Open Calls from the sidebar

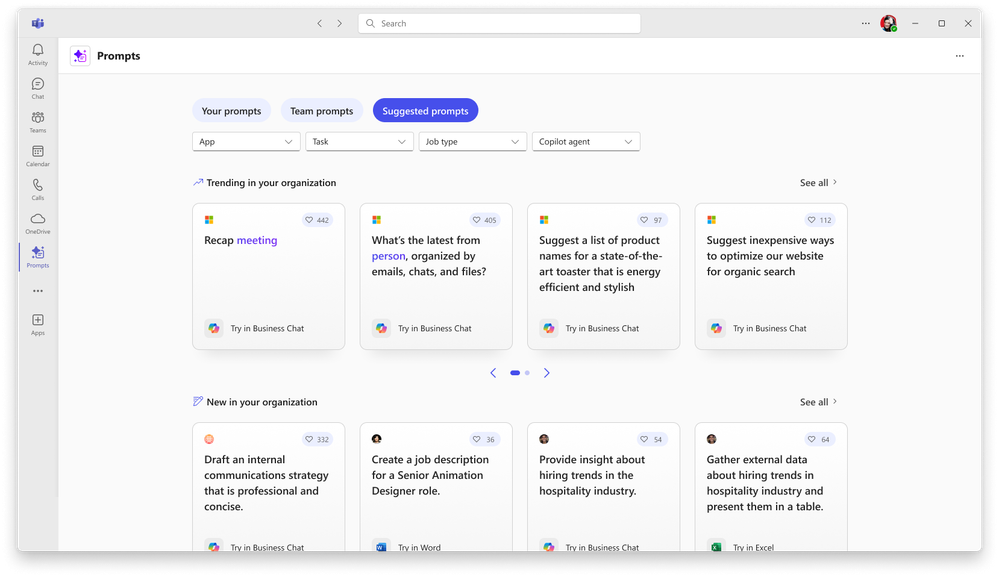[x=38, y=189]
